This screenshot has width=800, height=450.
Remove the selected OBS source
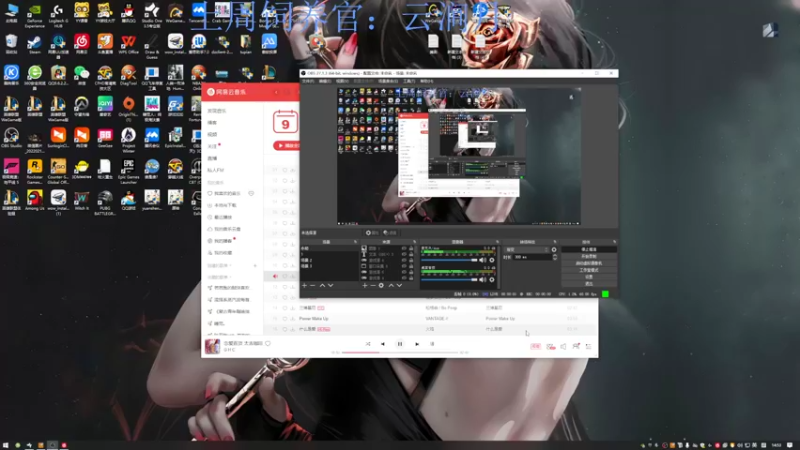[372, 286]
